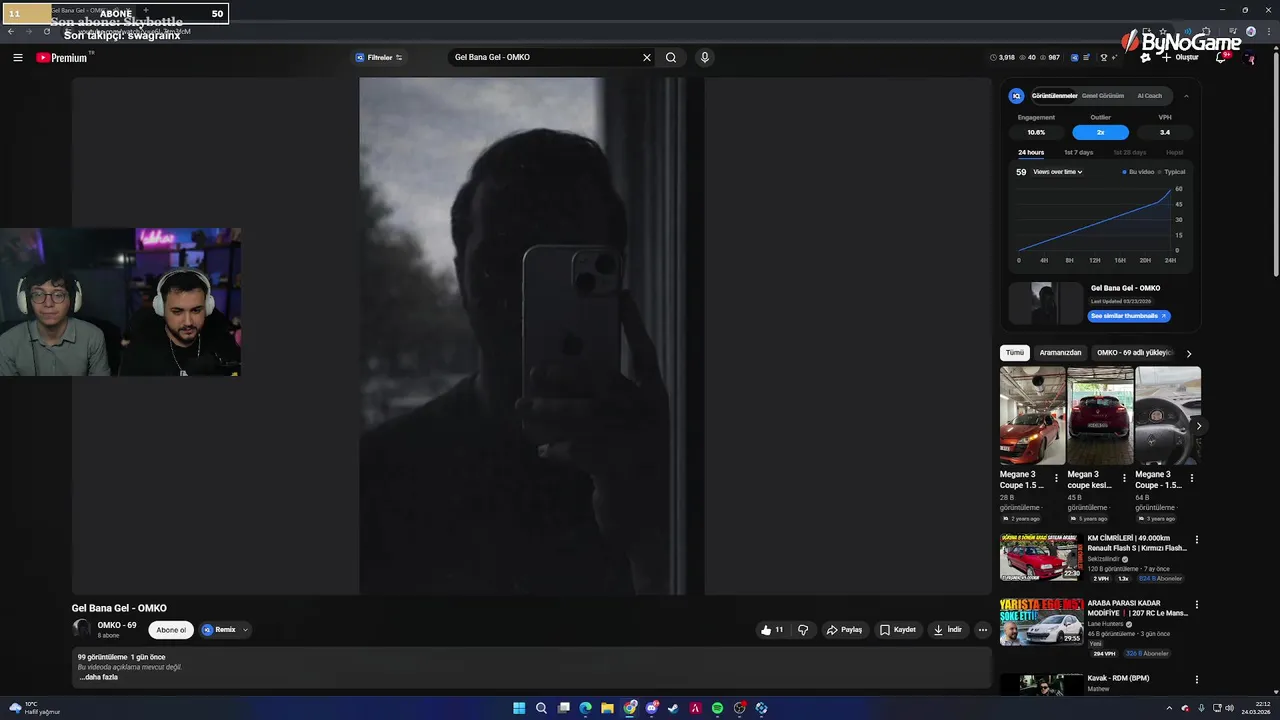The width and height of the screenshot is (1280, 720).
Task: Click the Paylaş share button
Action: click(844, 630)
